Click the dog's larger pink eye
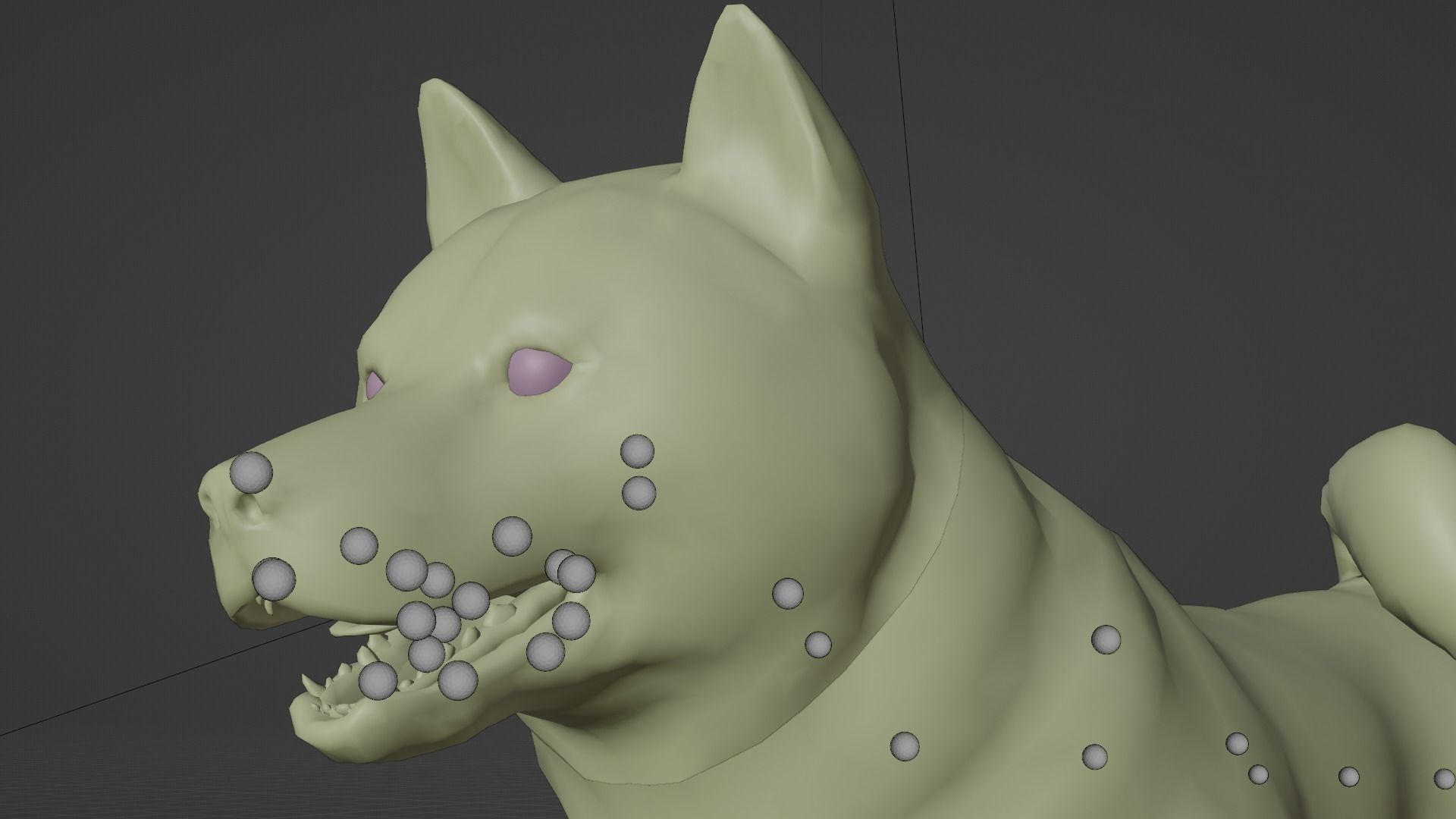 (538, 371)
